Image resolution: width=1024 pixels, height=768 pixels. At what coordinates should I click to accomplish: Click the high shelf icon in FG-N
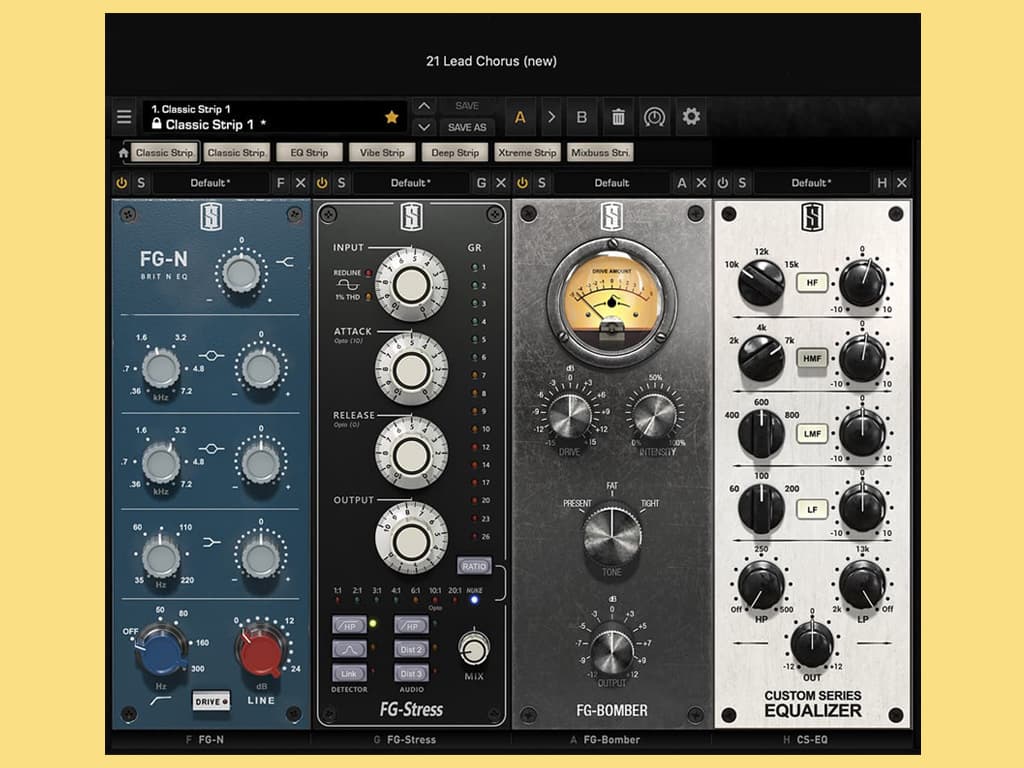285,262
